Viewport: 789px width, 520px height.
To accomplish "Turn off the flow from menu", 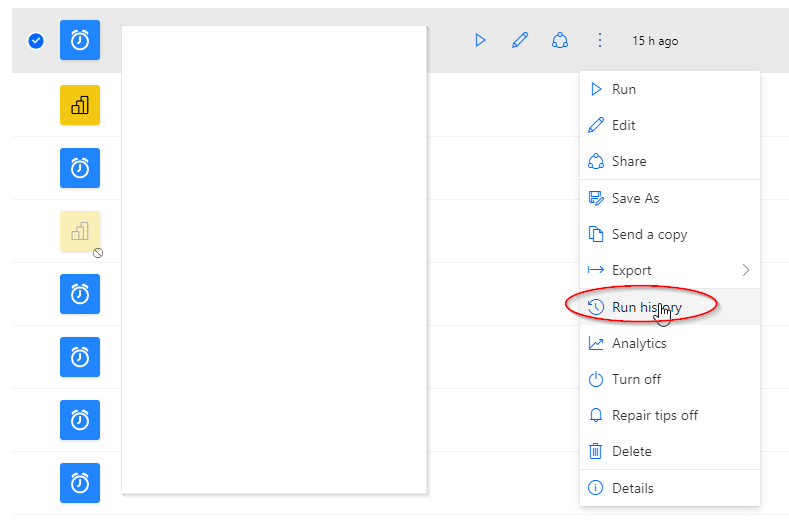I will pos(636,379).
